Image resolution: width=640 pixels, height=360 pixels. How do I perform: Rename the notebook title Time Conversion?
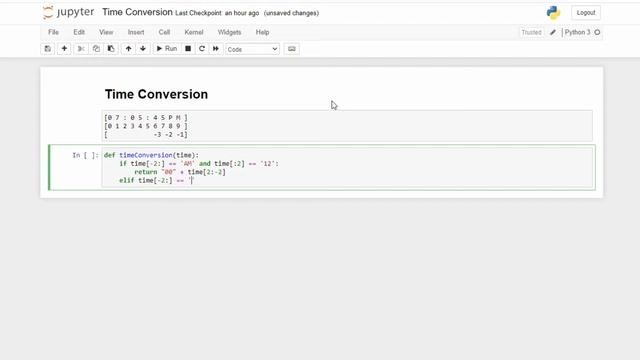(137, 12)
